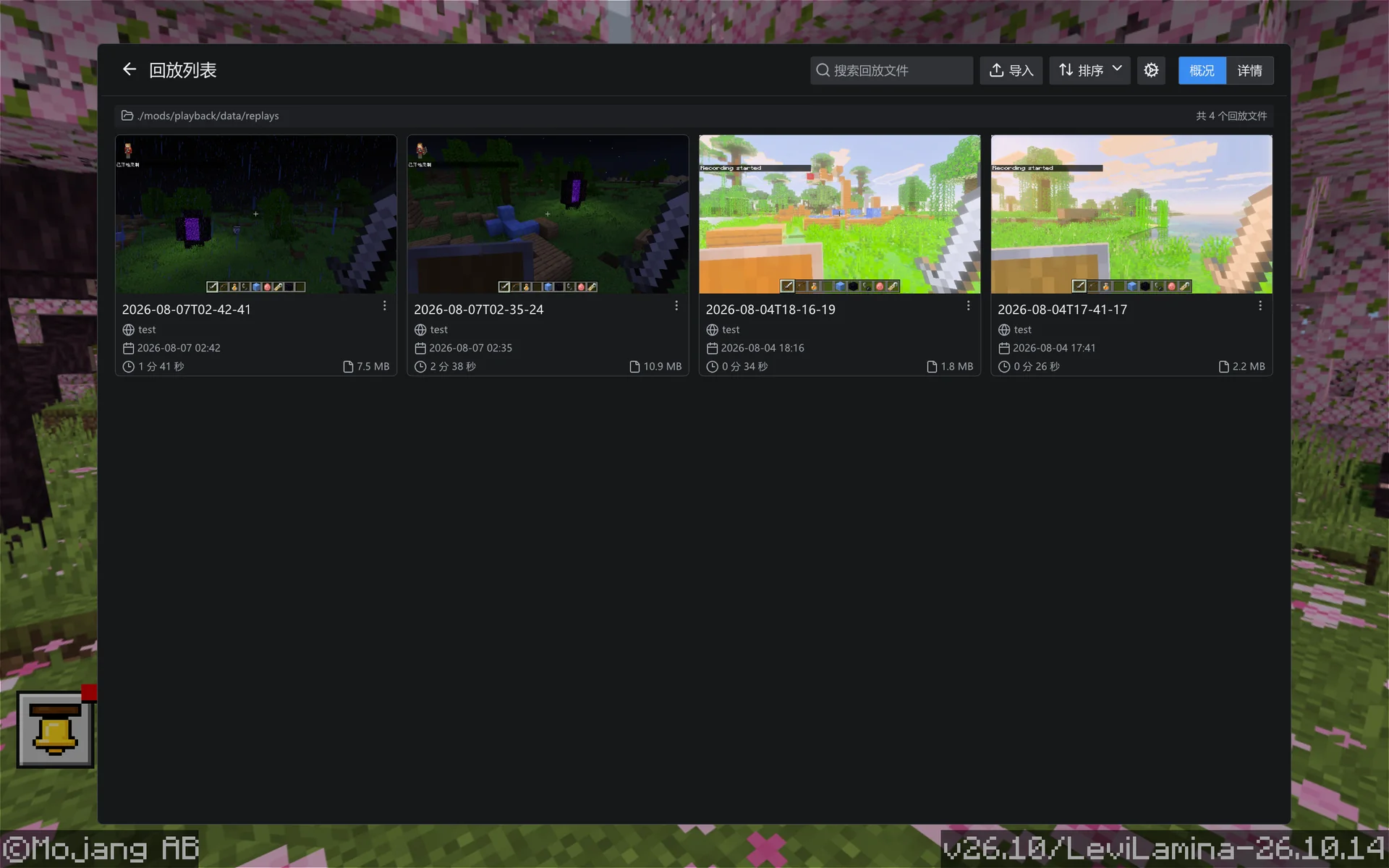The image size is (1389, 868).
Task: Click the 导入 import button
Action: pos(1011,70)
